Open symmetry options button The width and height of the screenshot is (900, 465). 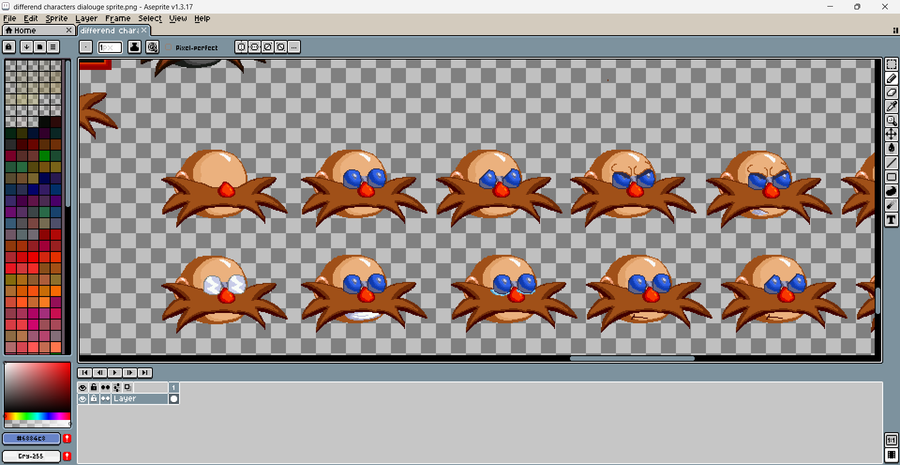click(294, 47)
